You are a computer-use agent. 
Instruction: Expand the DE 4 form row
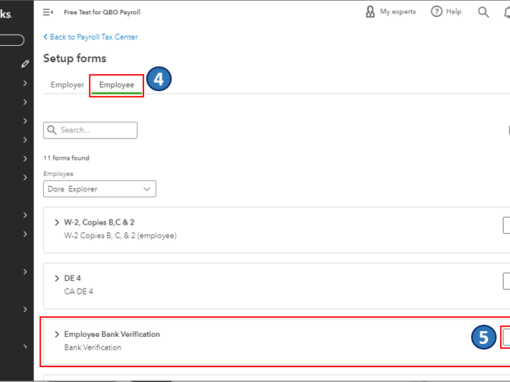tap(57, 278)
